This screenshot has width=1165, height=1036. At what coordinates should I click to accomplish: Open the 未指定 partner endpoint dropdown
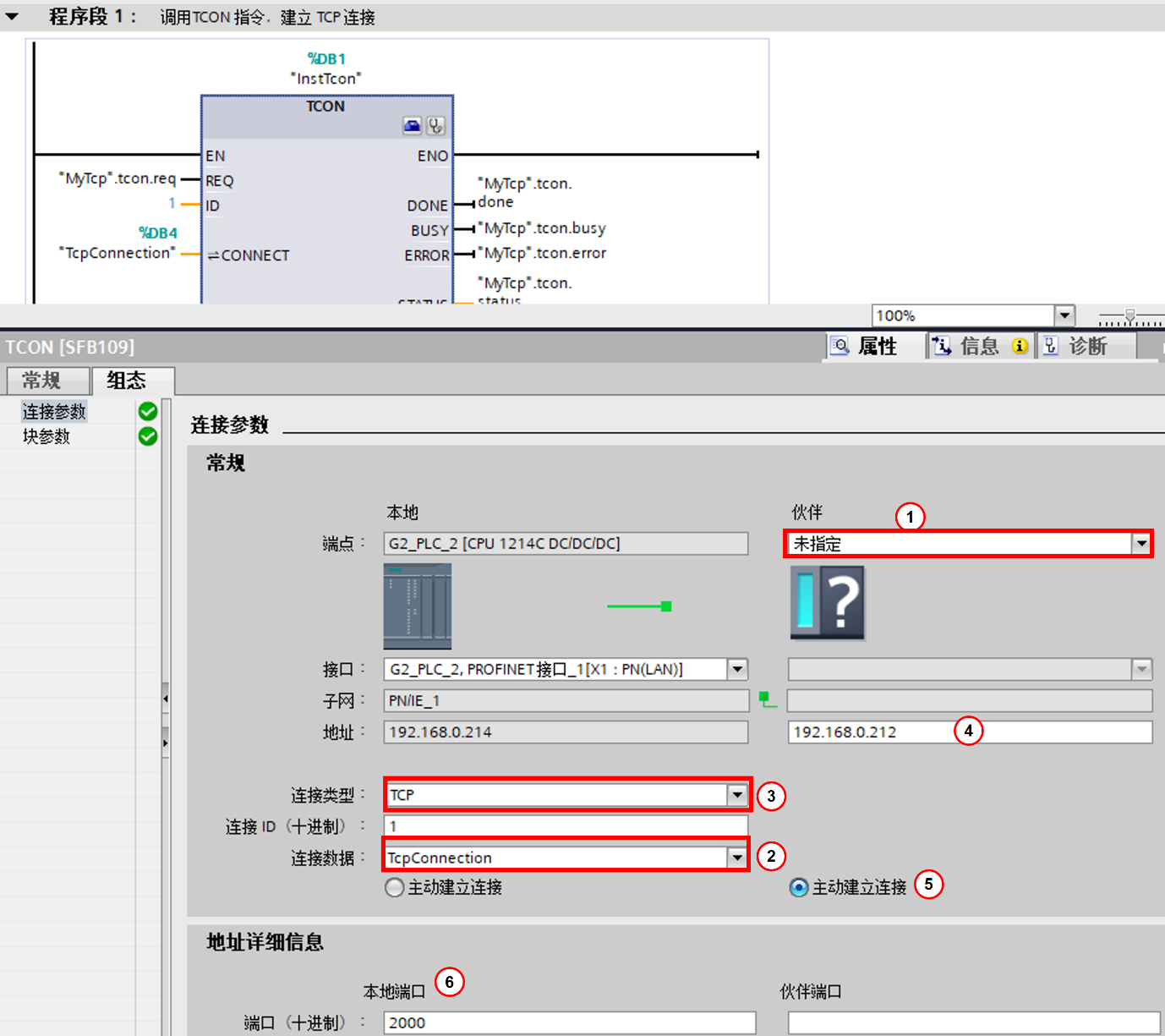coord(1140,544)
